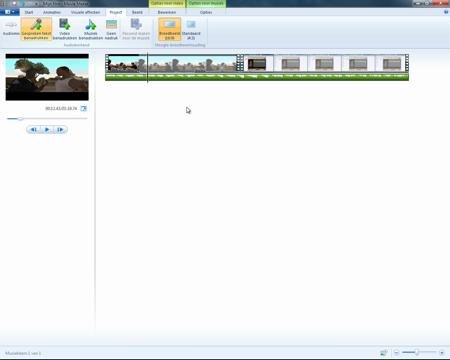Step to the previous frame
450x360 pixels.
pyautogui.click(x=34, y=130)
